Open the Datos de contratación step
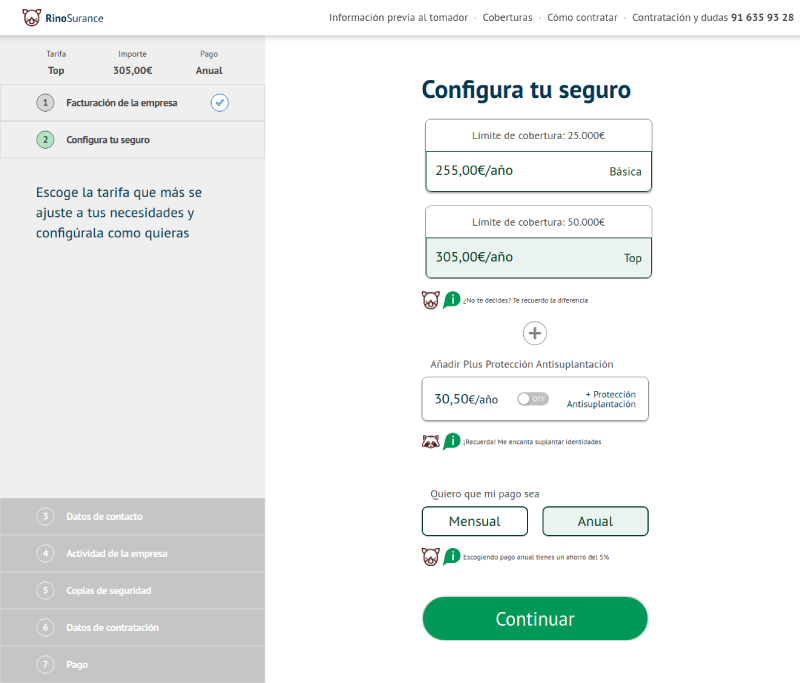This screenshot has height=683, width=800. [x=133, y=627]
